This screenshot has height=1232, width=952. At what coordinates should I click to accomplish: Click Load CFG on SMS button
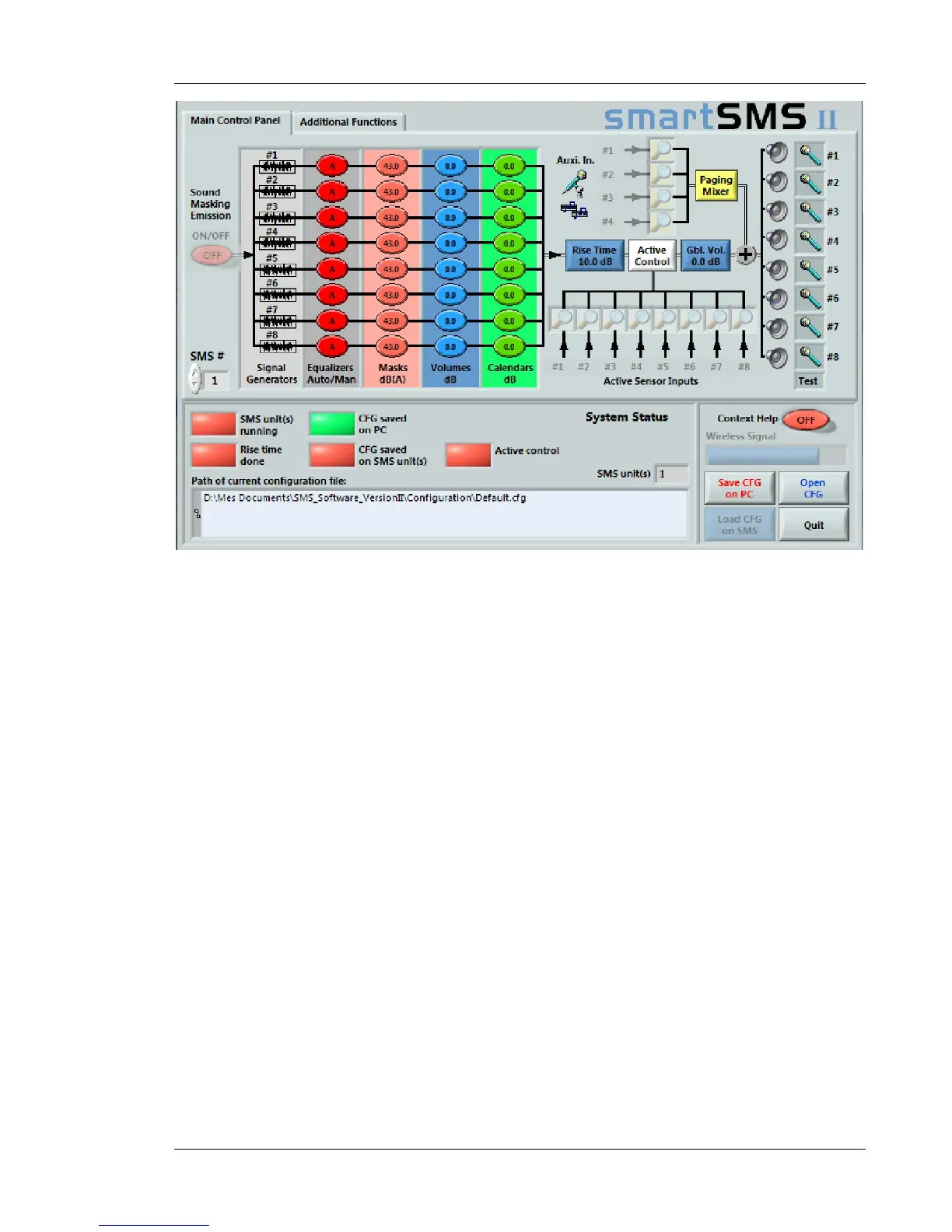coord(740,525)
